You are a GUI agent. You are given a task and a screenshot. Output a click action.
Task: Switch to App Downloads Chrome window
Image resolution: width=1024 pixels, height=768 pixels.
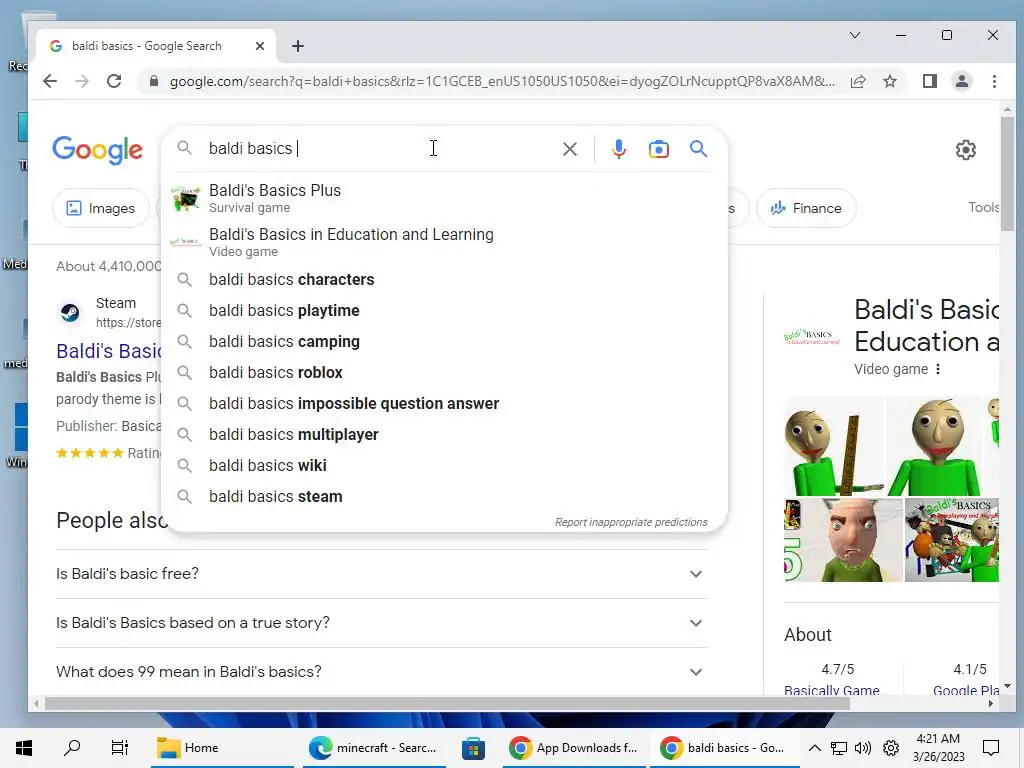573,748
